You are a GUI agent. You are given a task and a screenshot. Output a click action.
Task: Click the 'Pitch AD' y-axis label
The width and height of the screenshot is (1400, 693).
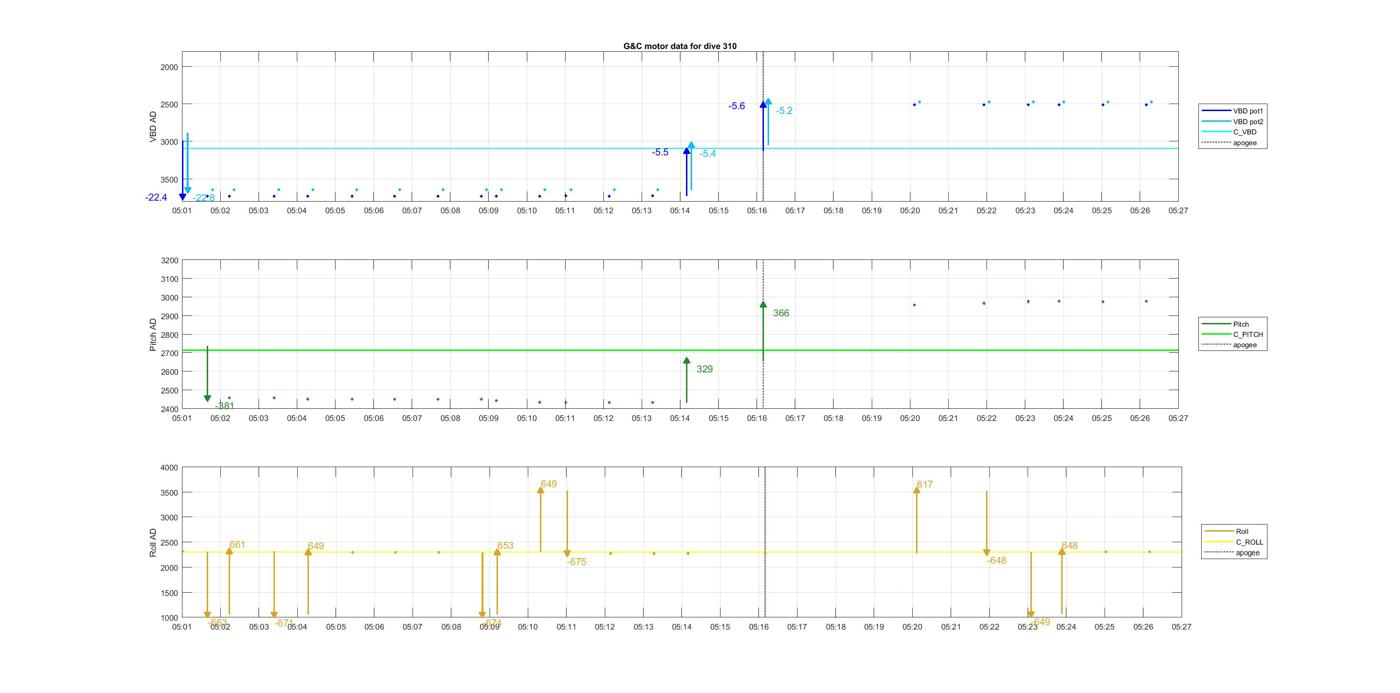click(x=153, y=334)
